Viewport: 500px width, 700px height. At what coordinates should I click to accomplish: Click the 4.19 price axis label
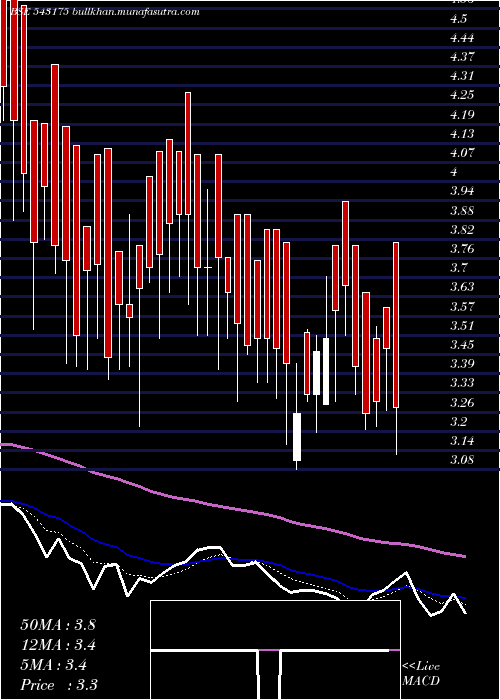(x=462, y=115)
